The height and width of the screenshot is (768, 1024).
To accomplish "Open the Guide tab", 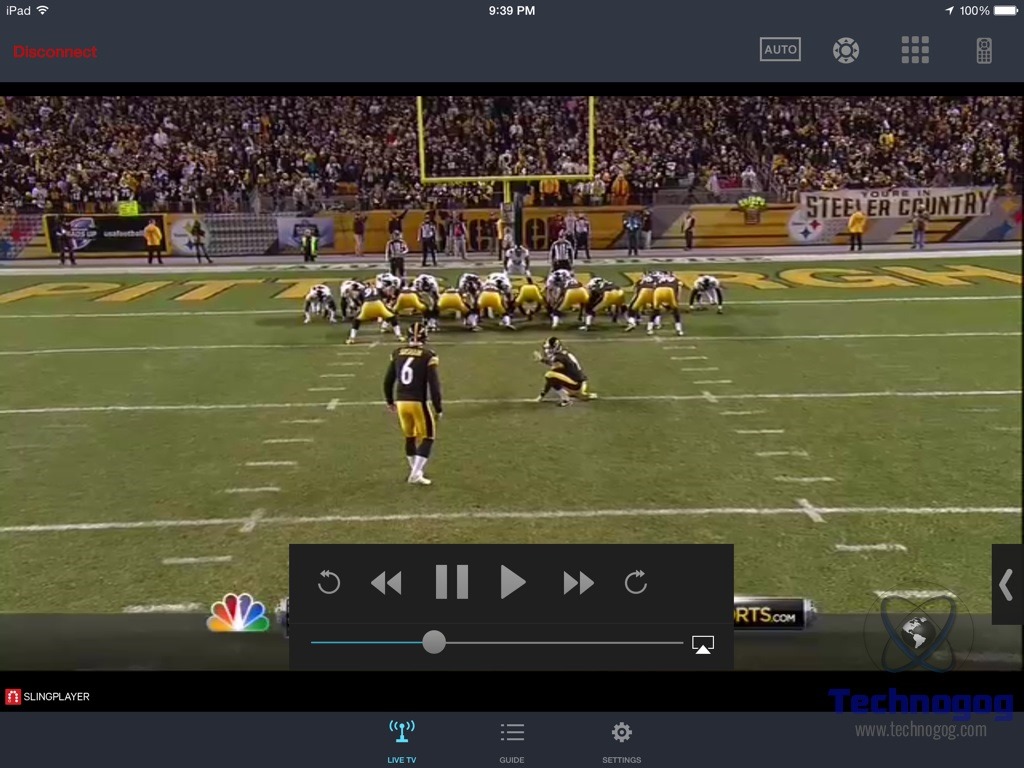I will point(512,741).
